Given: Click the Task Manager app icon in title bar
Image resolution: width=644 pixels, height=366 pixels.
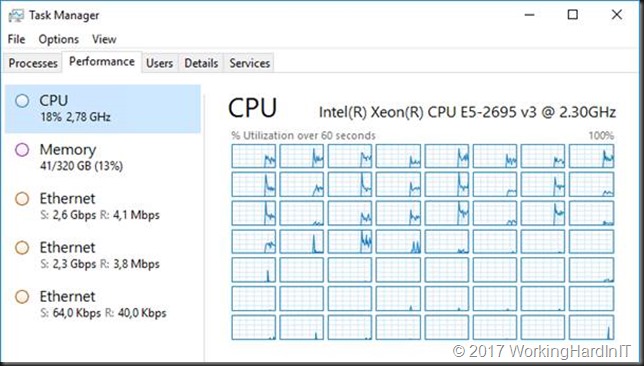Looking at the screenshot, I should 16,16.
